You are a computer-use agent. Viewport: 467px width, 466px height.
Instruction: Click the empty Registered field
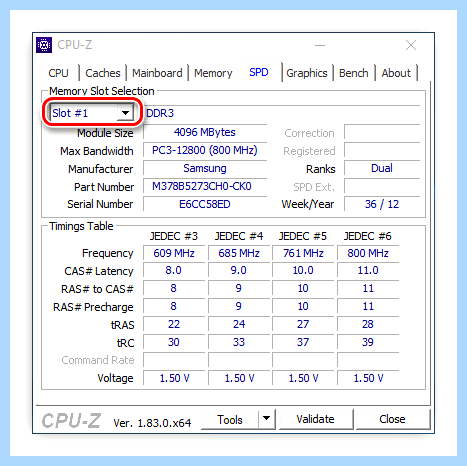(x=382, y=150)
